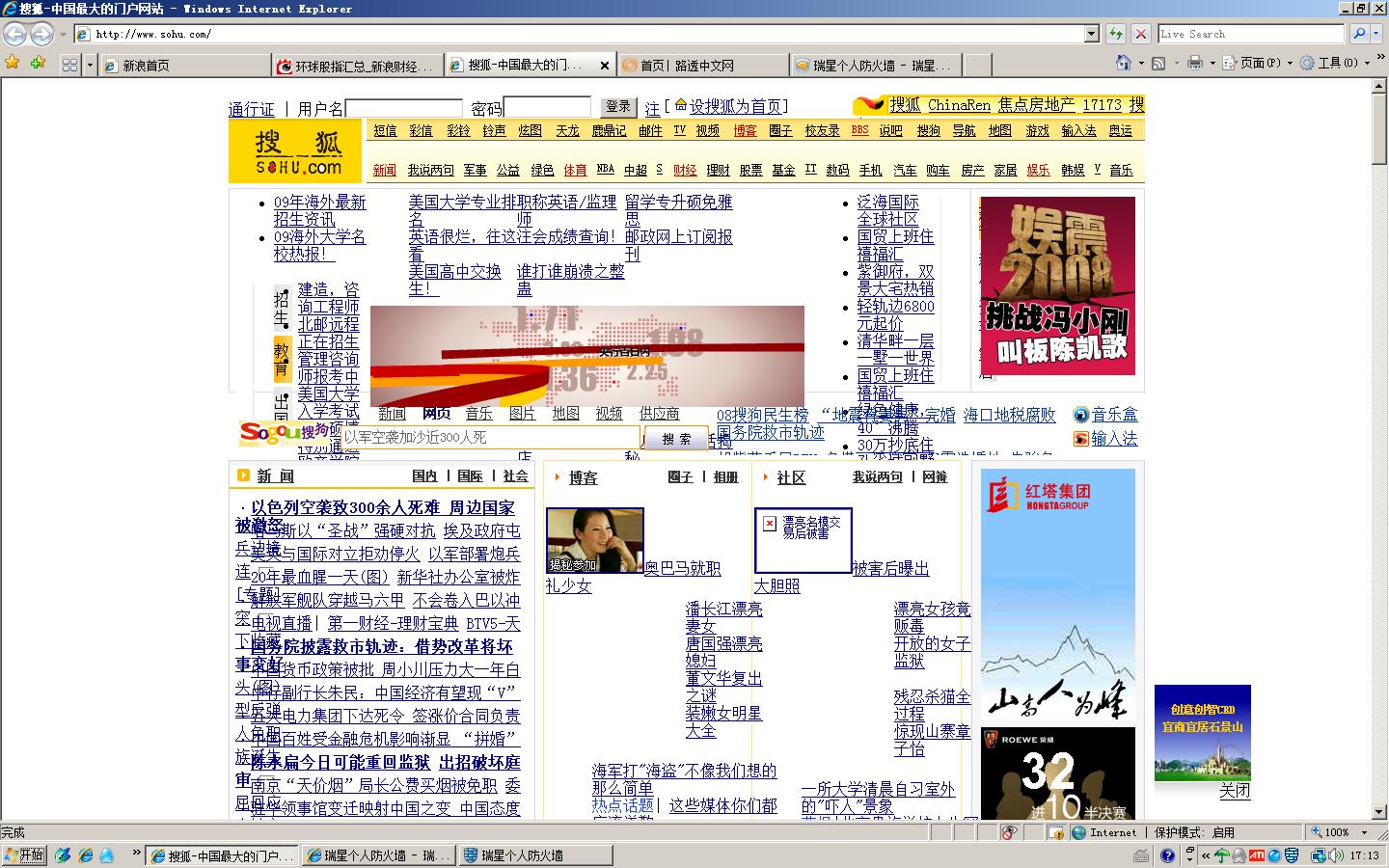Go forward with the Forward arrow button
This screenshot has width=1389, height=868.
(x=41, y=34)
